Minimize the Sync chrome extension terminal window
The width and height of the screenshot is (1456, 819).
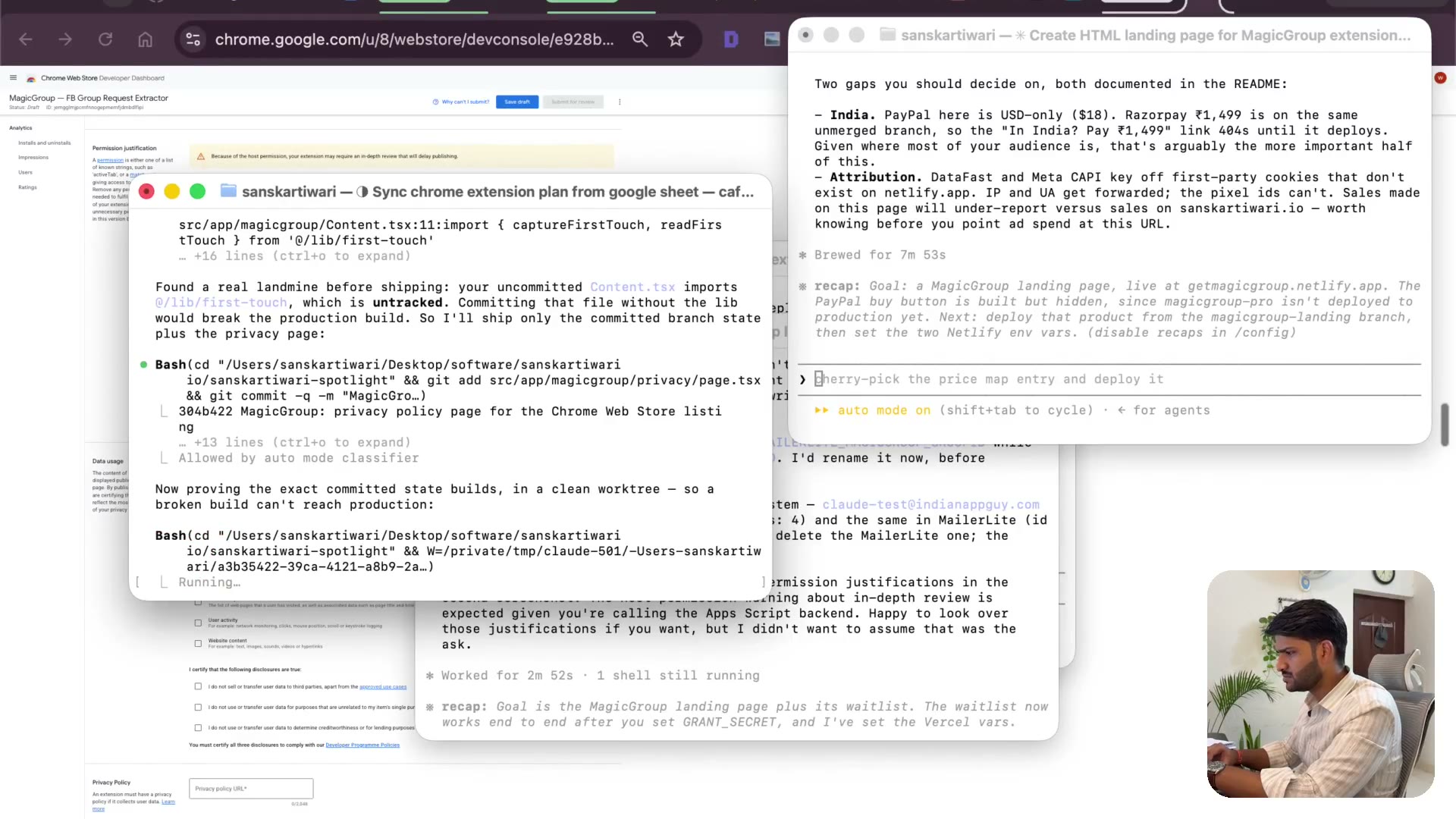coord(172,192)
